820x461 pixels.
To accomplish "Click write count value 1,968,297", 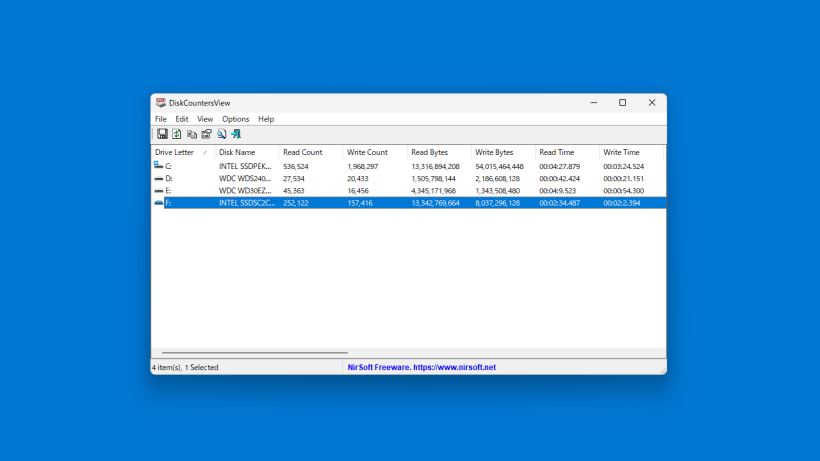I will [362, 166].
